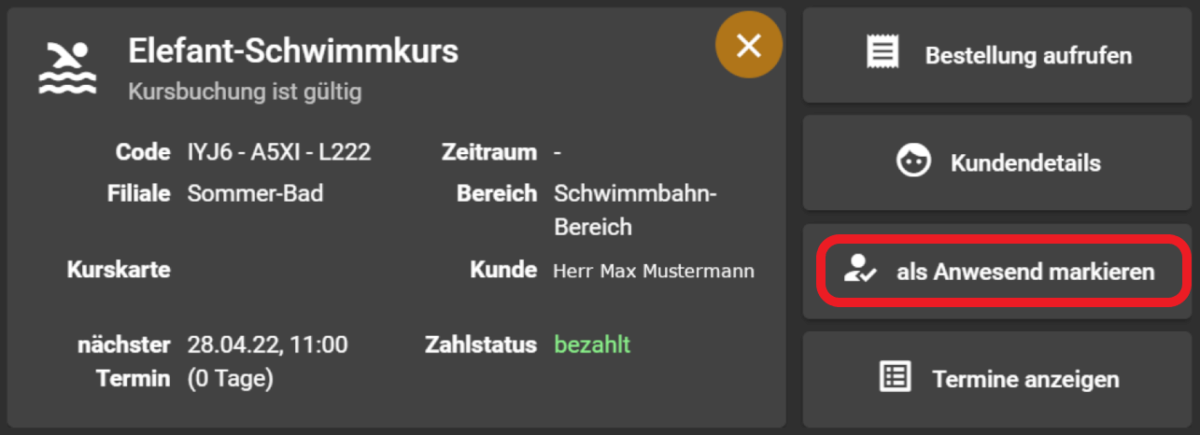1200x435 pixels.
Task: Click the receipt icon on Bestellung aufrufen
Action: coord(883,53)
